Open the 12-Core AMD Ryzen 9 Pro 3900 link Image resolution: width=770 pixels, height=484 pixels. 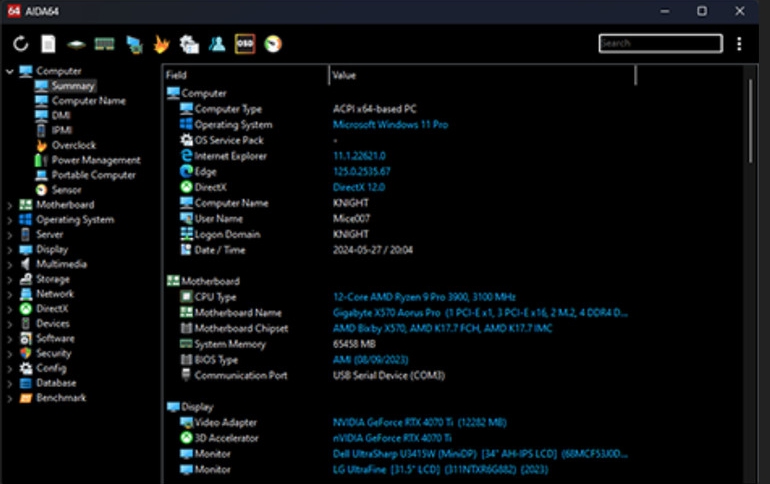(424, 297)
